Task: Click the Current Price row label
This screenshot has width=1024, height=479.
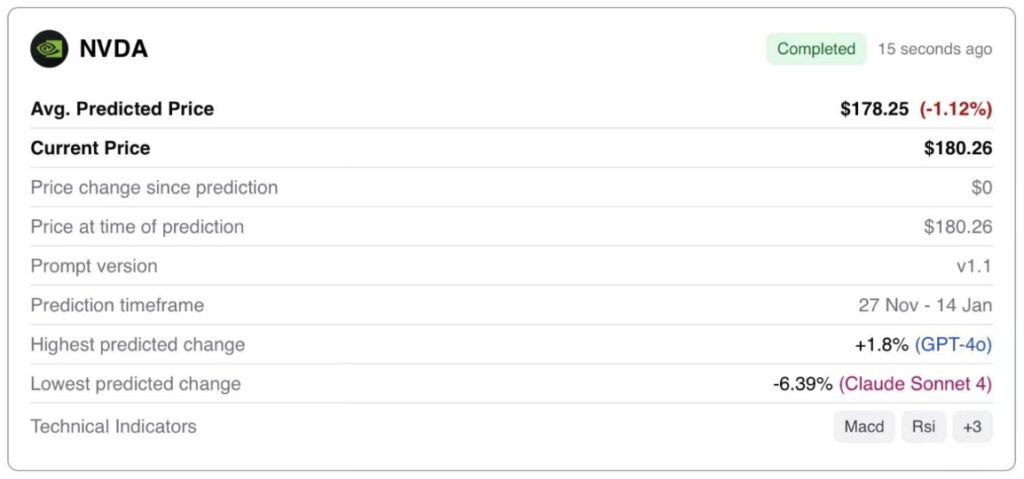Action: coord(90,148)
